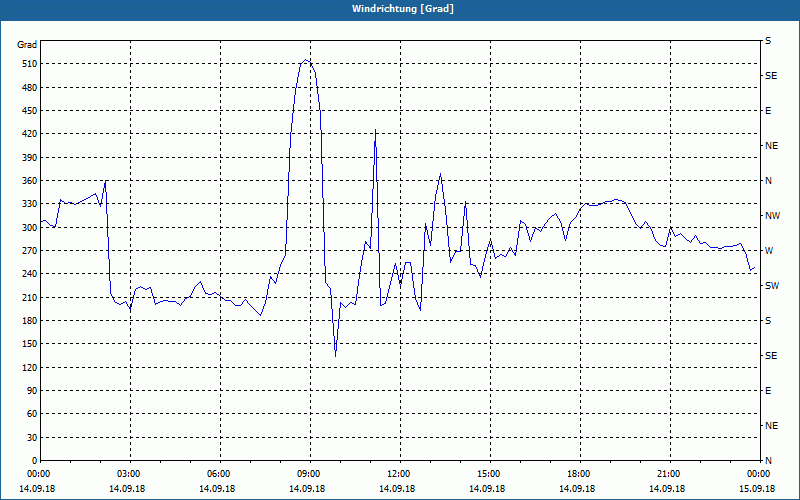Image resolution: width=800 pixels, height=500 pixels.
Task: Select the "Grad" unit label above the y-axis
Action: coord(27,45)
